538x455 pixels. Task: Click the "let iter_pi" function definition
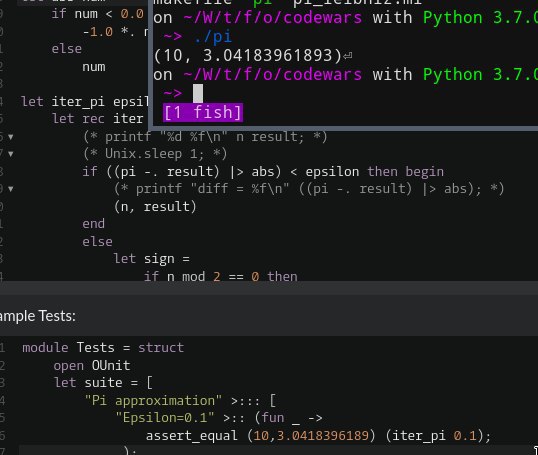(x=85, y=102)
